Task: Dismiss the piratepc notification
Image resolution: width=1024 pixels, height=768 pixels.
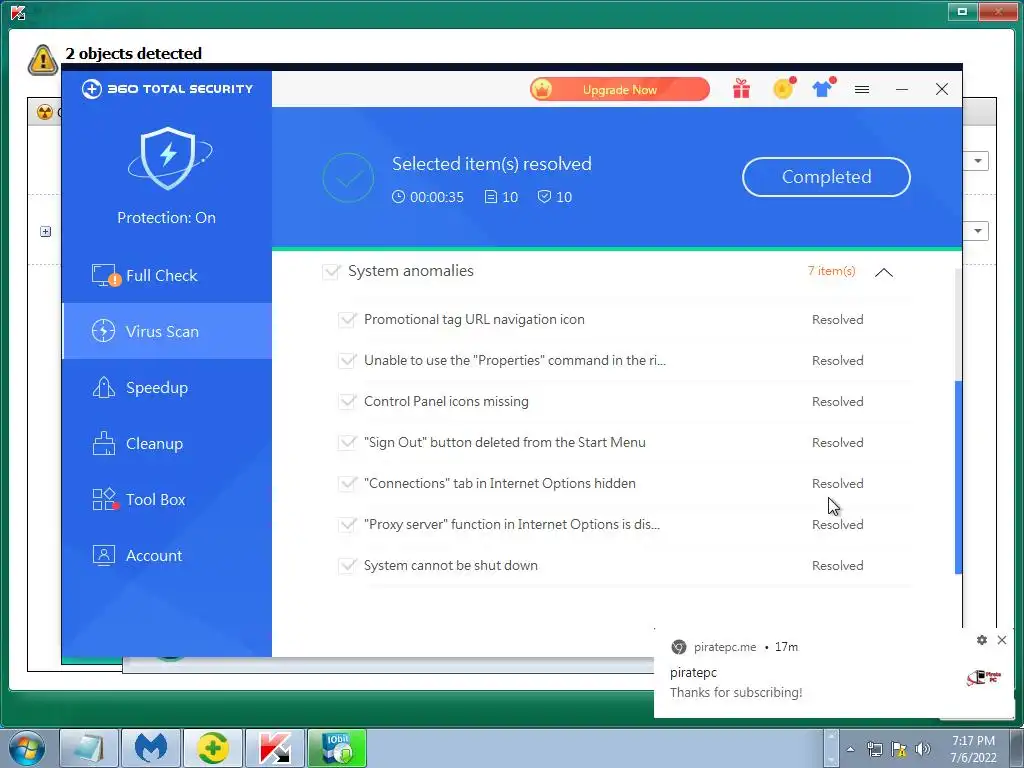Action: pyautogui.click(x=1002, y=640)
